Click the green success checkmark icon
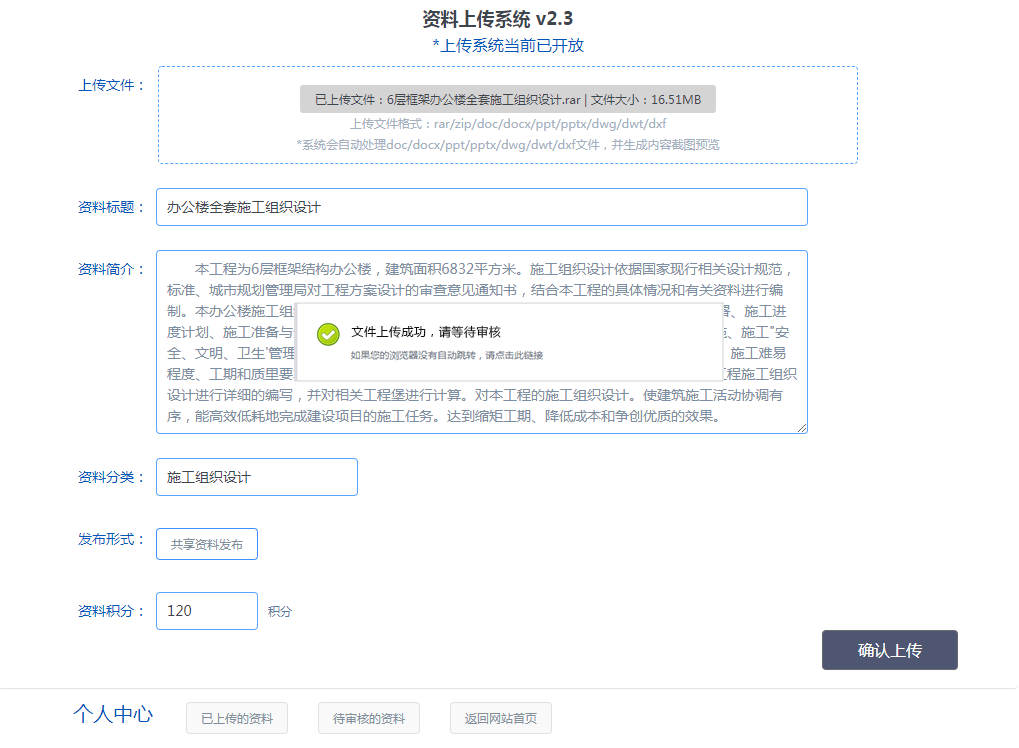 click(328, 335)
